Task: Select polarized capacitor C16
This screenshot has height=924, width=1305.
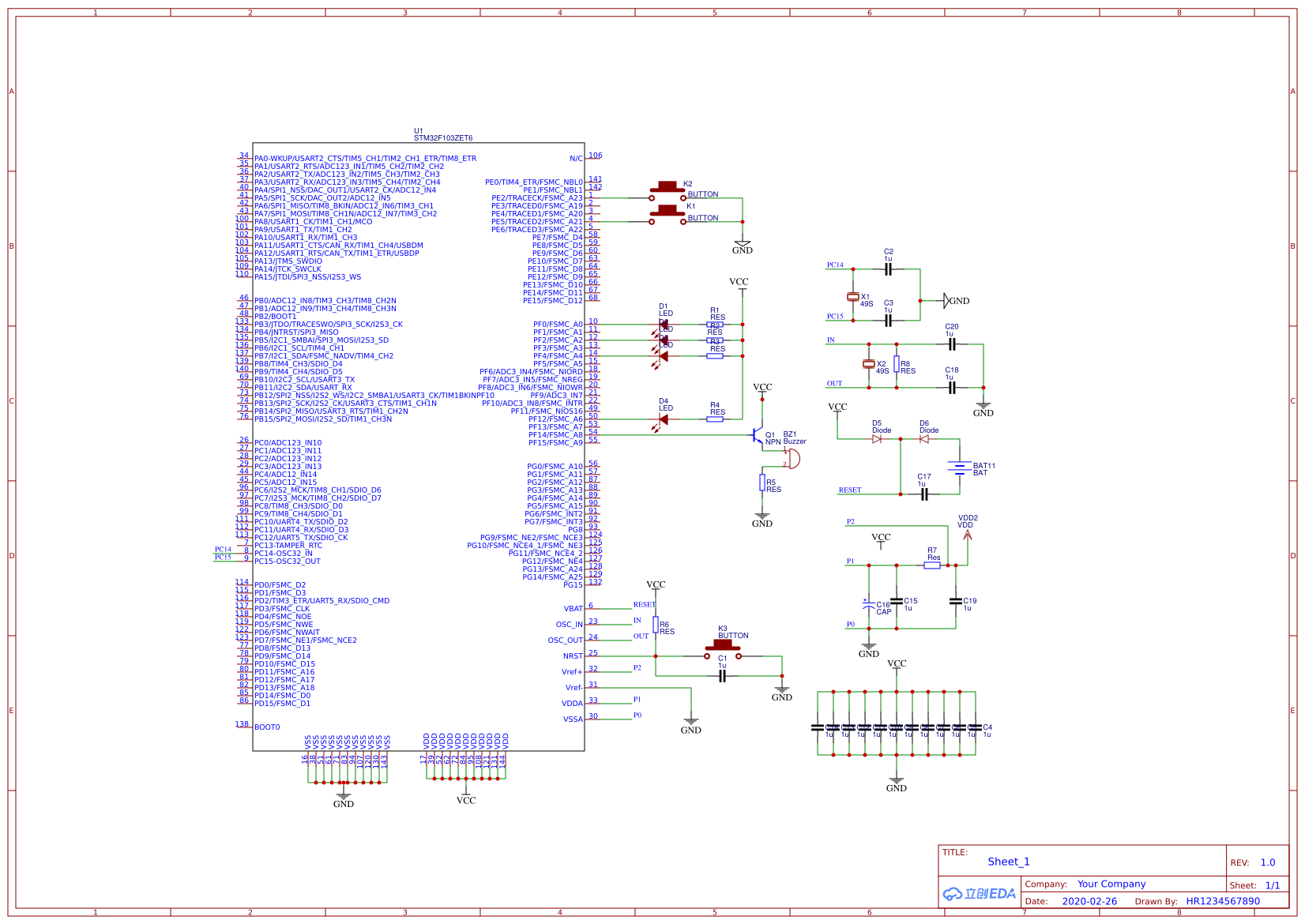Action: click(869, 605)
